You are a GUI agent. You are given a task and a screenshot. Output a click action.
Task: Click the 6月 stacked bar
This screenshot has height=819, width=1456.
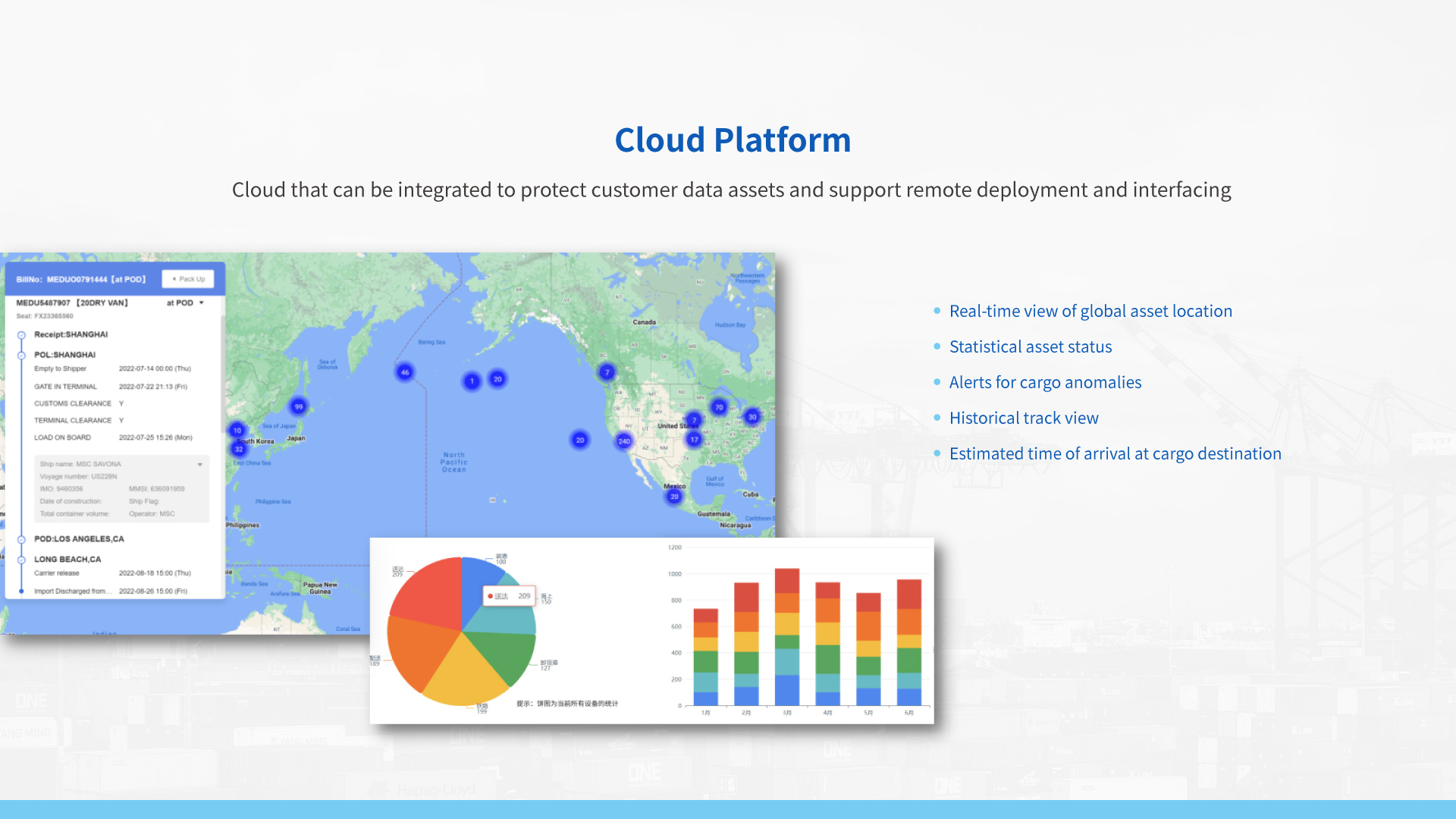click(x=909, y=642)
